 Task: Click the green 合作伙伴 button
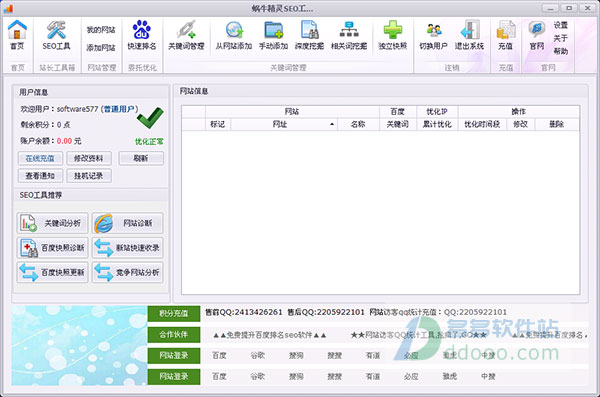[174, 335]
